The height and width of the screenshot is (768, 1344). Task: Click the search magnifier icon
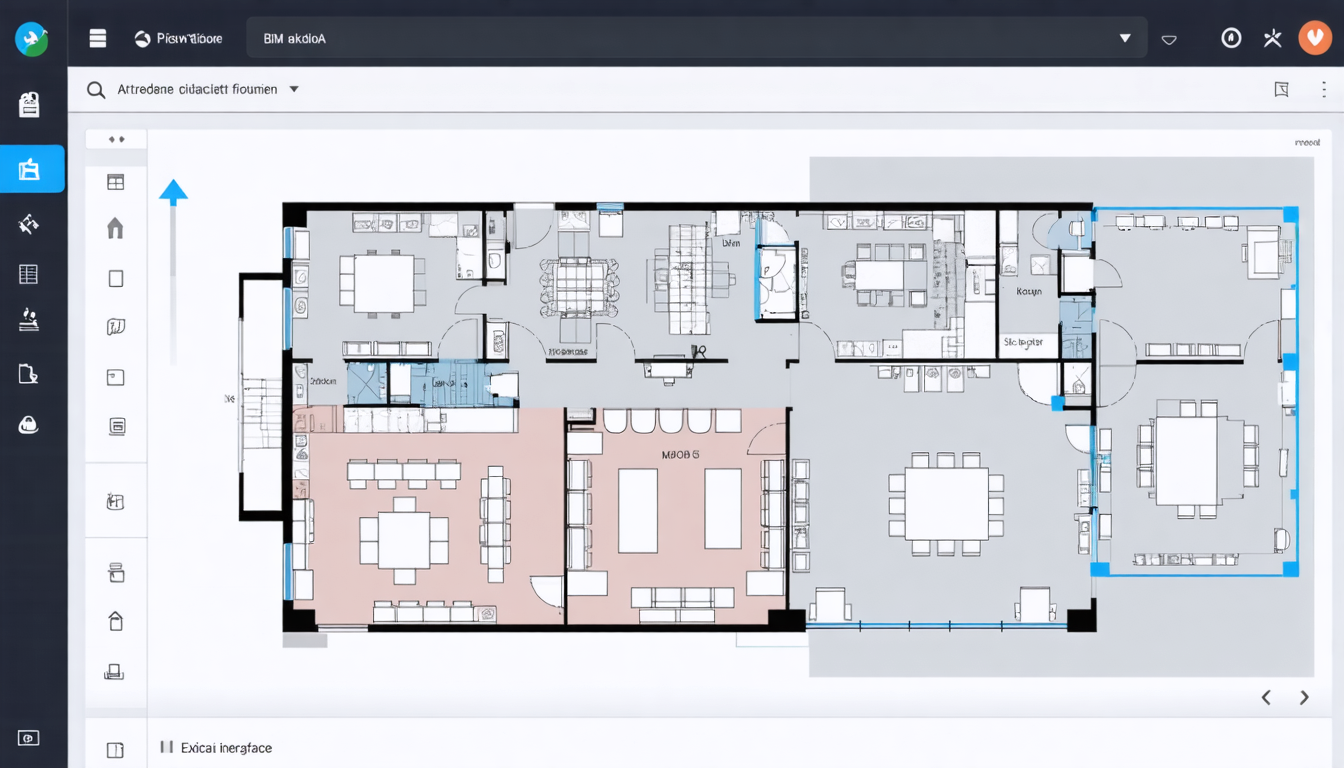click(x=96, y=90)
